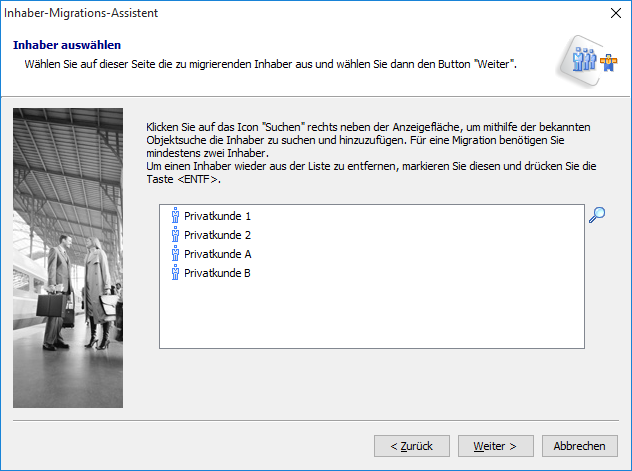The width and height of the screenshot is (632, 471).
Task: Click the train station photo on the left
Action: tap(68, 258)
